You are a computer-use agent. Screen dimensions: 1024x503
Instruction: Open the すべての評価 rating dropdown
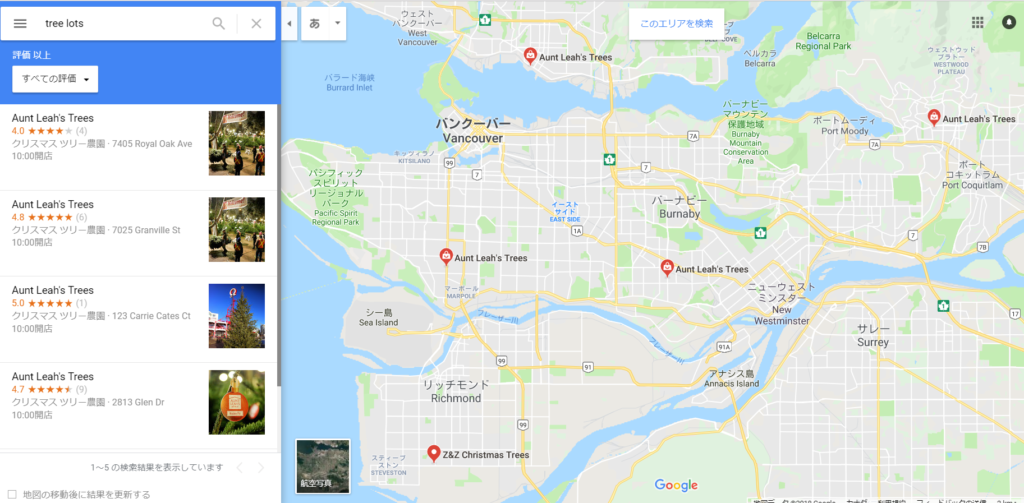tap(55, 78)
